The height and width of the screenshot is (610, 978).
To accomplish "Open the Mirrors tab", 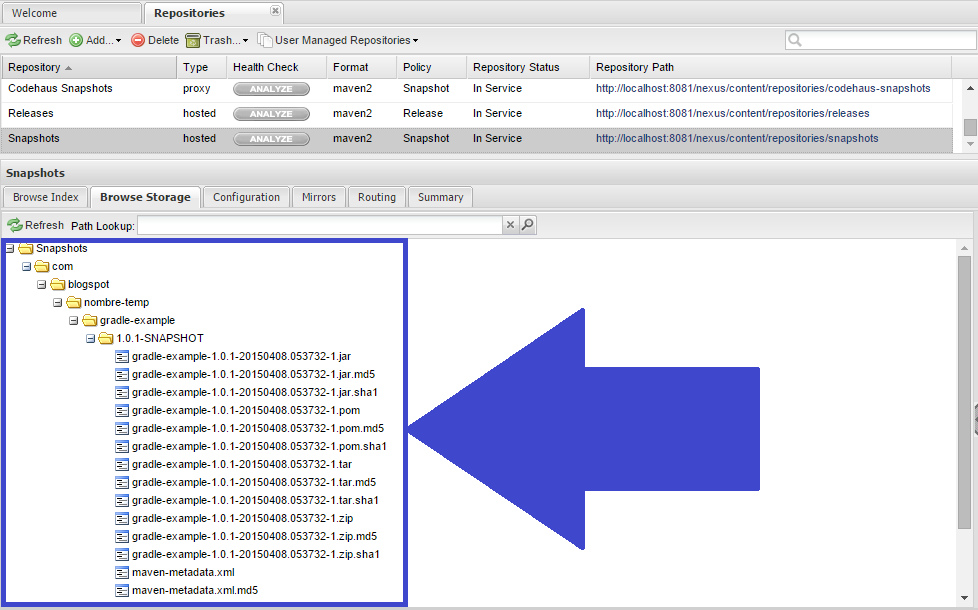I will [x=319, y=197].
